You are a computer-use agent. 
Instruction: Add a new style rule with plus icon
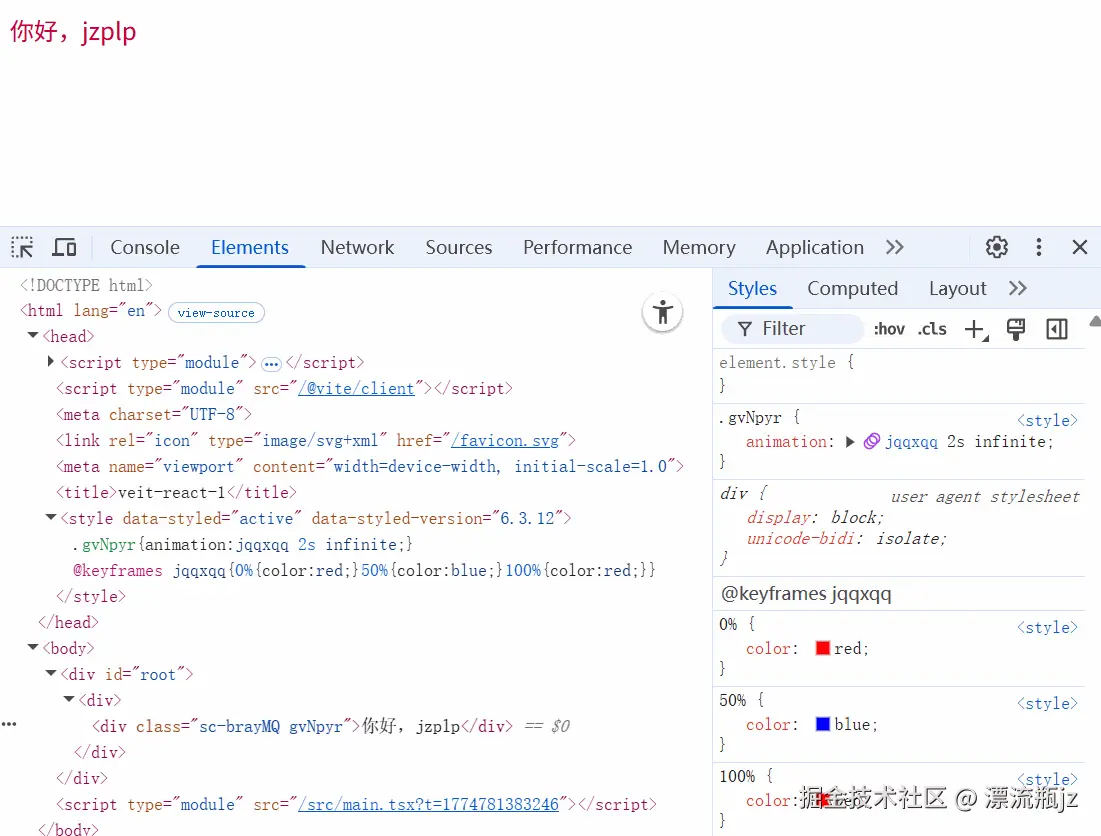pos(975,328)
